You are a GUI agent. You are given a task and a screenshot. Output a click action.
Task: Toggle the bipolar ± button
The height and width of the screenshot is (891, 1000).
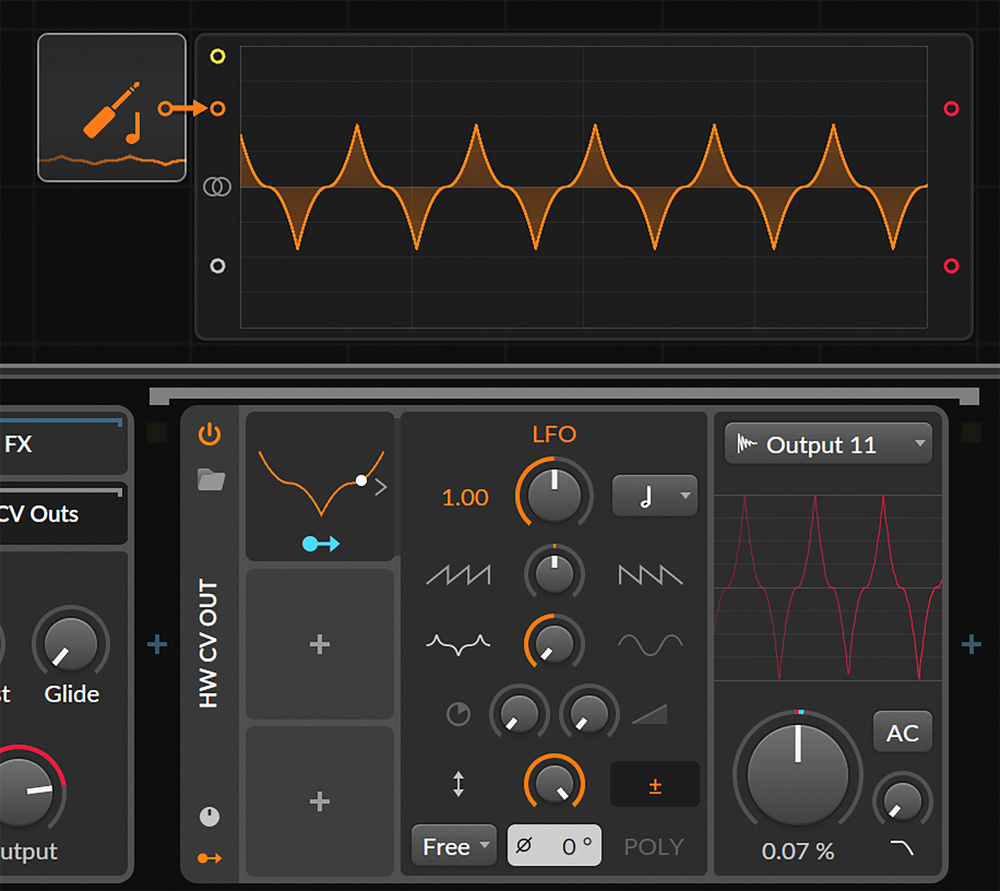pos(655,785)
